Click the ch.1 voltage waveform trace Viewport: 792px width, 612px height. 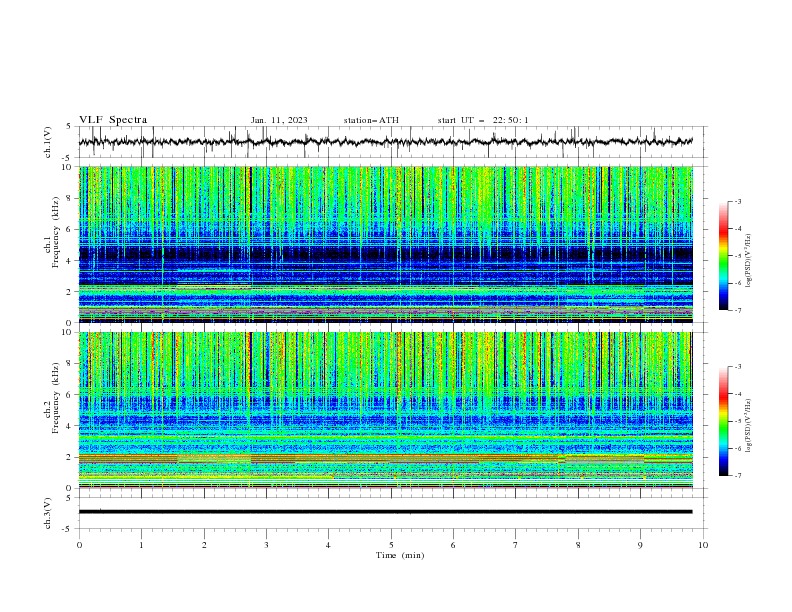(x=386, y=142)
